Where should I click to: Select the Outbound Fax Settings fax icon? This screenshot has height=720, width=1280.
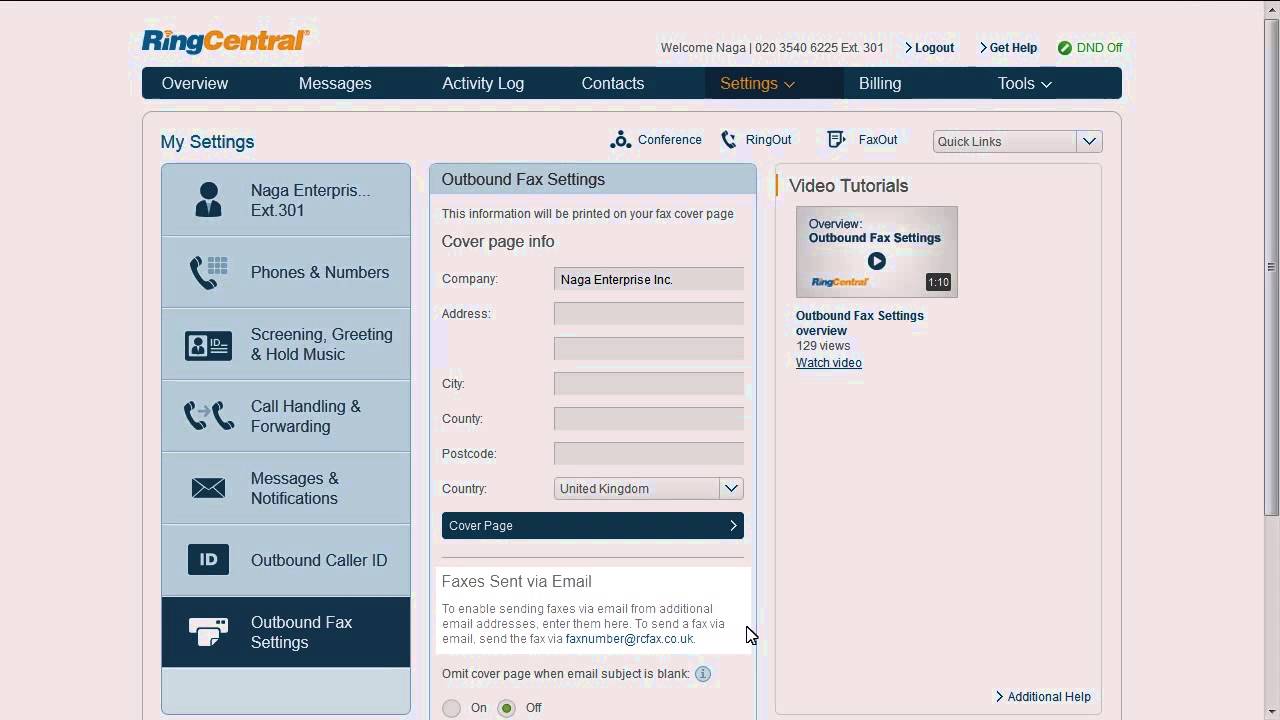pos(208,632)
